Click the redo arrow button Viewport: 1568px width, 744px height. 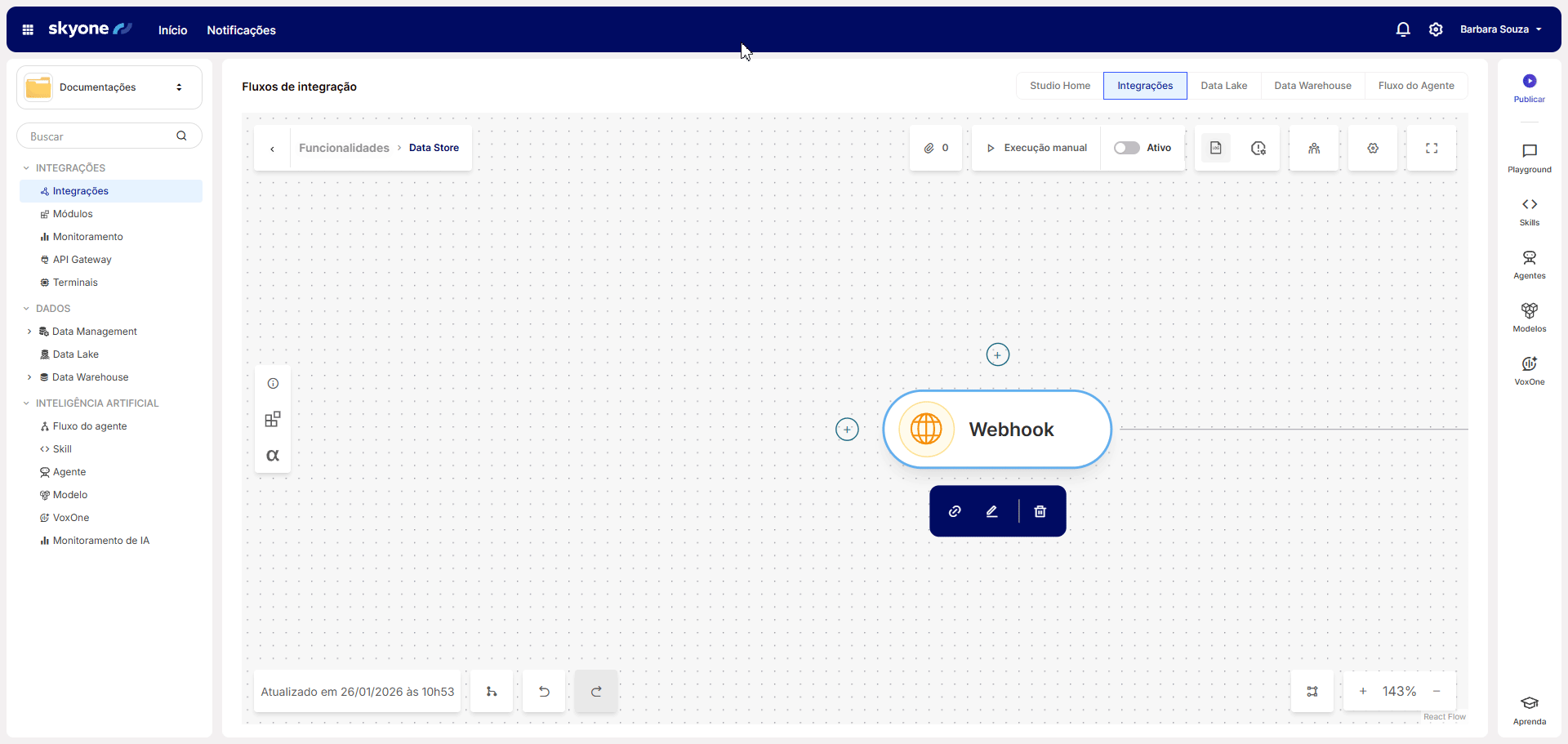click(x=596, y=692)
